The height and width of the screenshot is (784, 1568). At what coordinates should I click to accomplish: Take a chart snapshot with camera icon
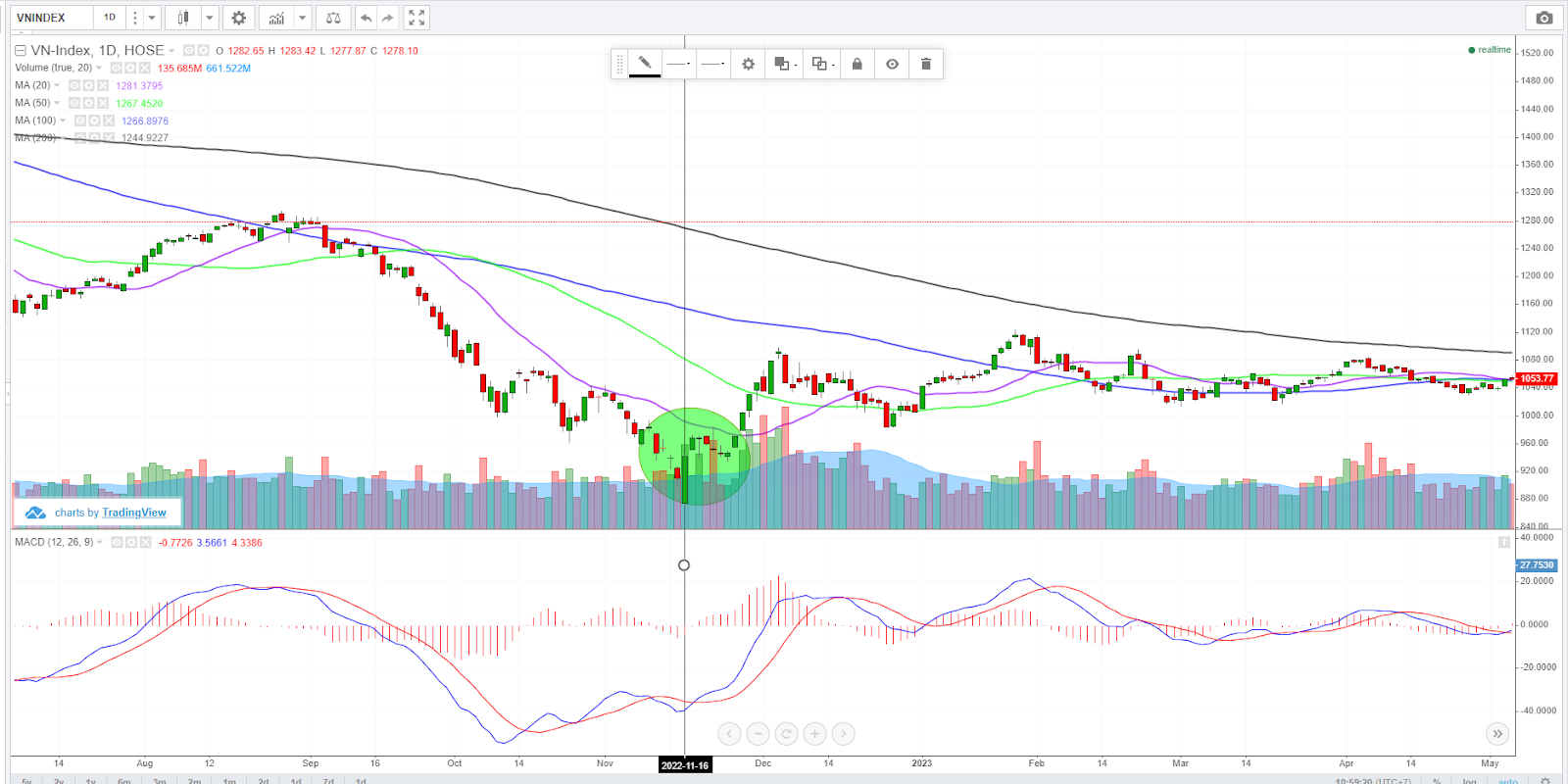click(x=1544, y=18)
